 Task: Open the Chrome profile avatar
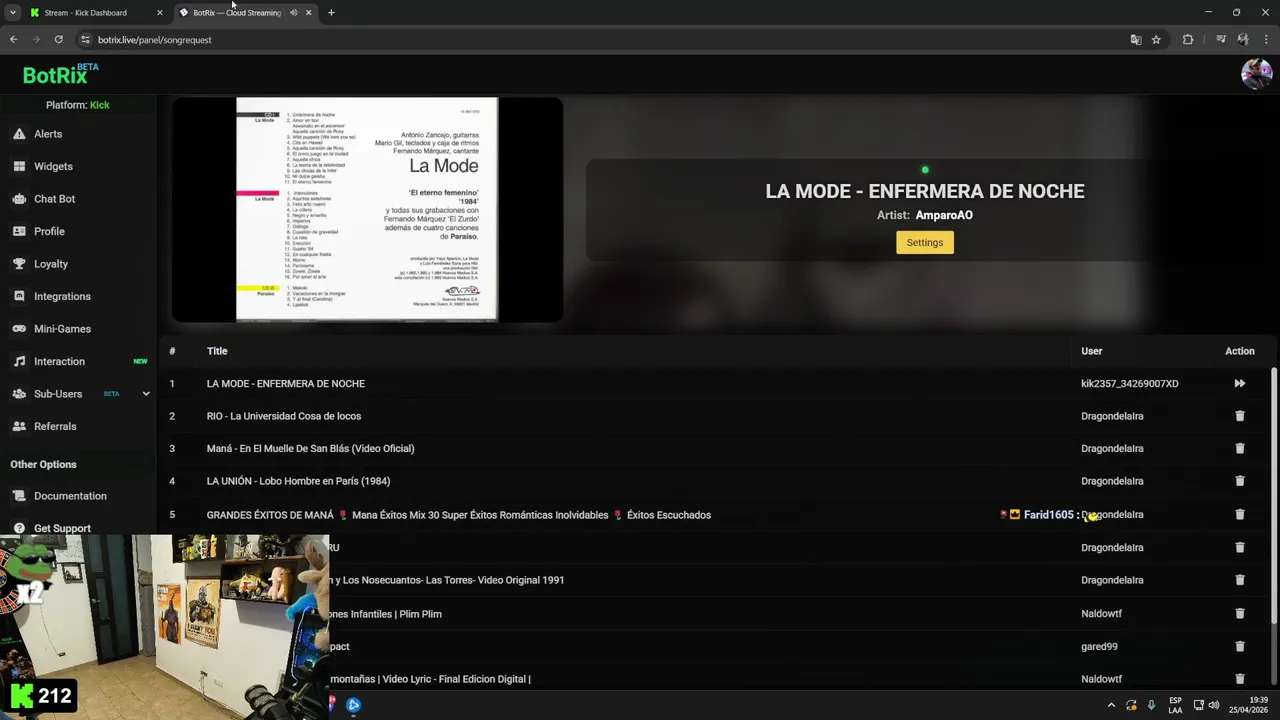pos(1243,40)
